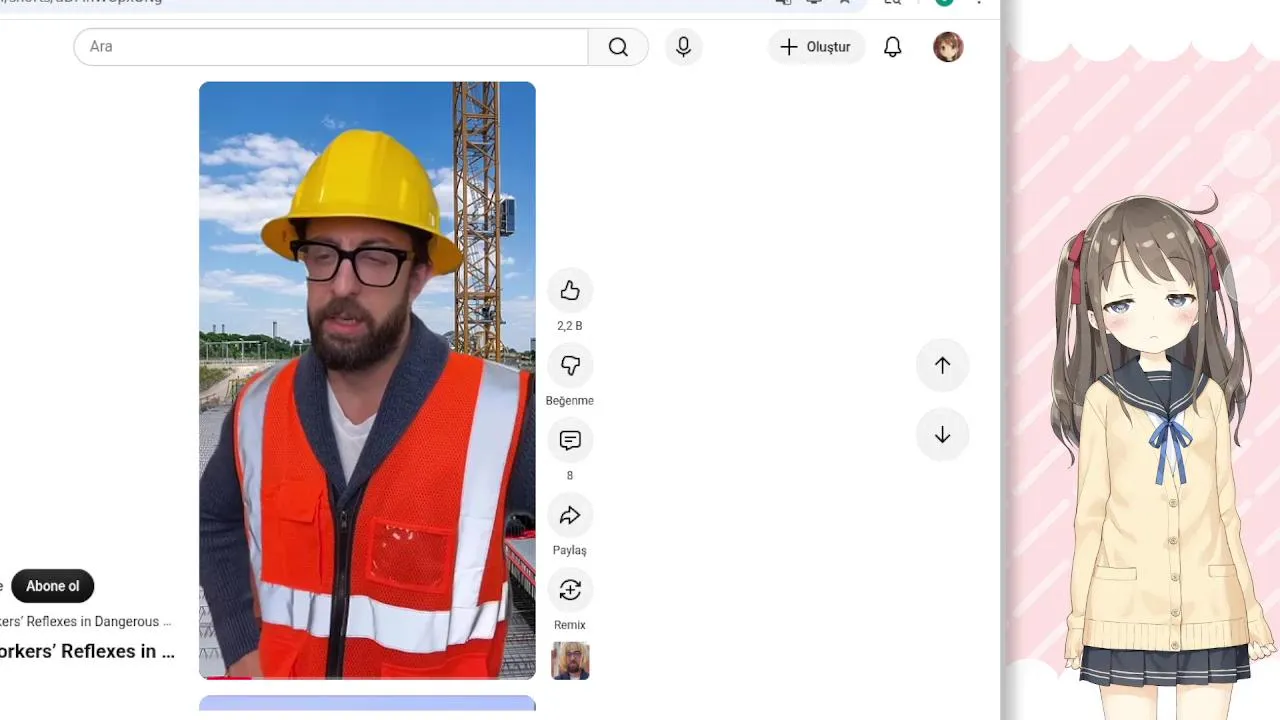Click the magnifier search button
Viewport: 1280px width, 720px height.
618,47
